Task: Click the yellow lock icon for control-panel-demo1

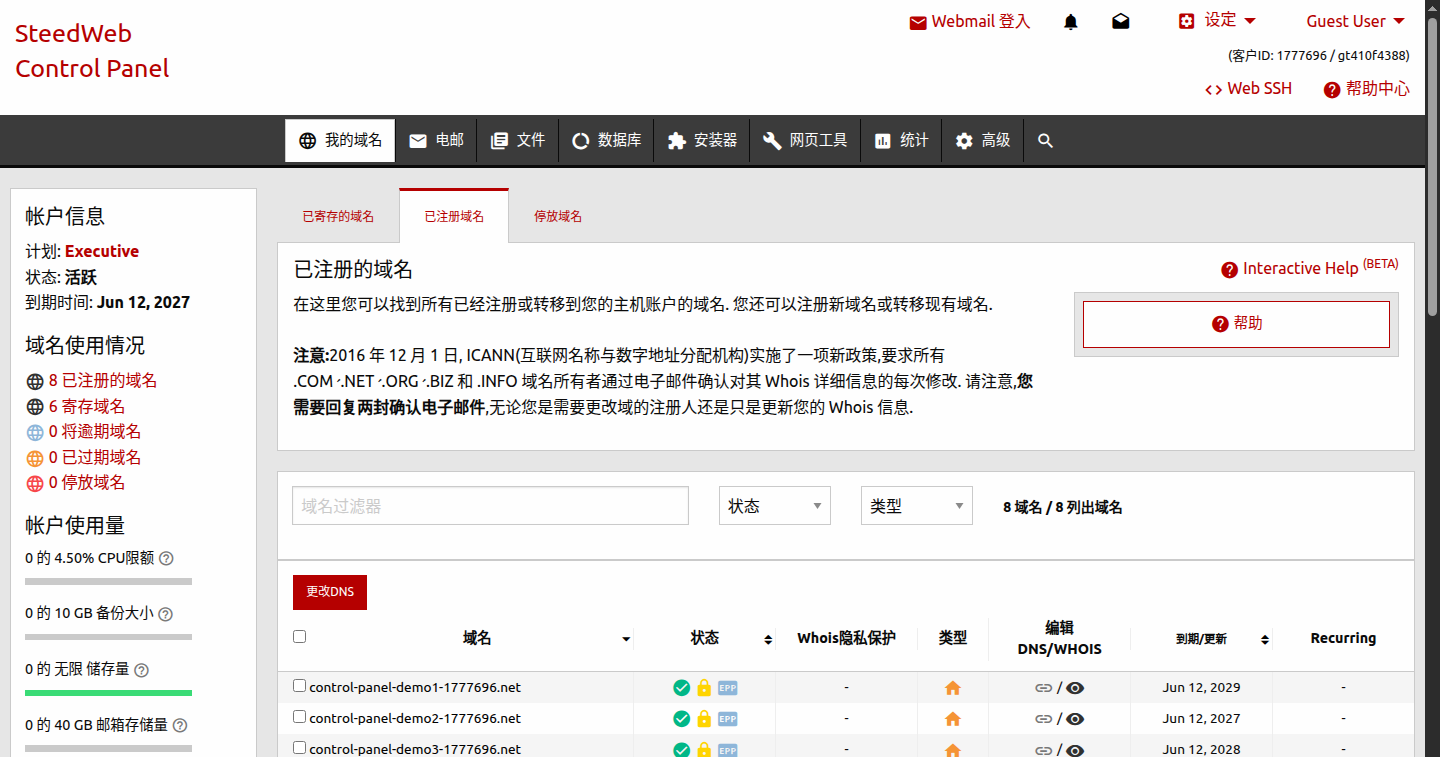Action: 704,688
